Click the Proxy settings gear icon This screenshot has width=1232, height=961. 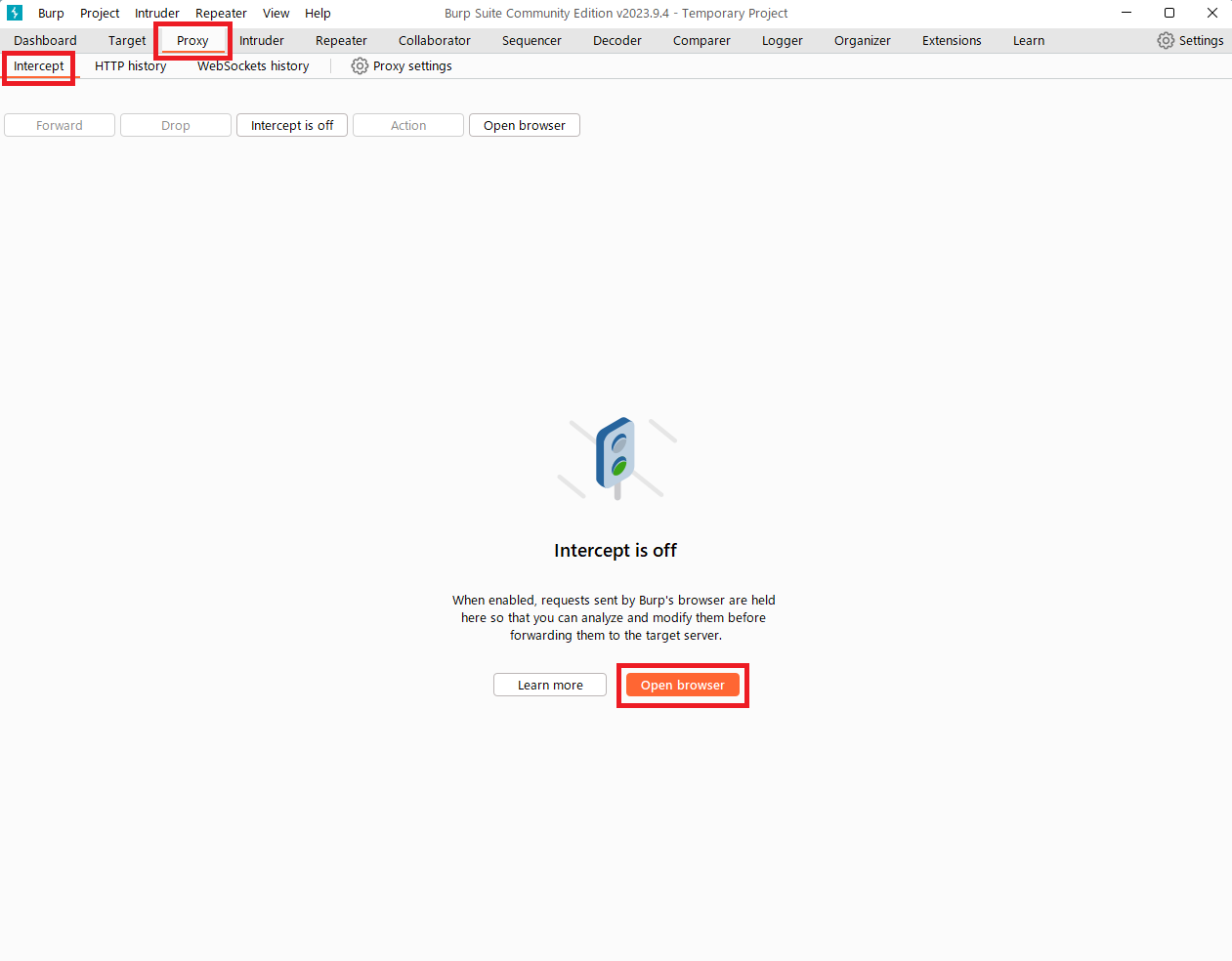point(360,65)
